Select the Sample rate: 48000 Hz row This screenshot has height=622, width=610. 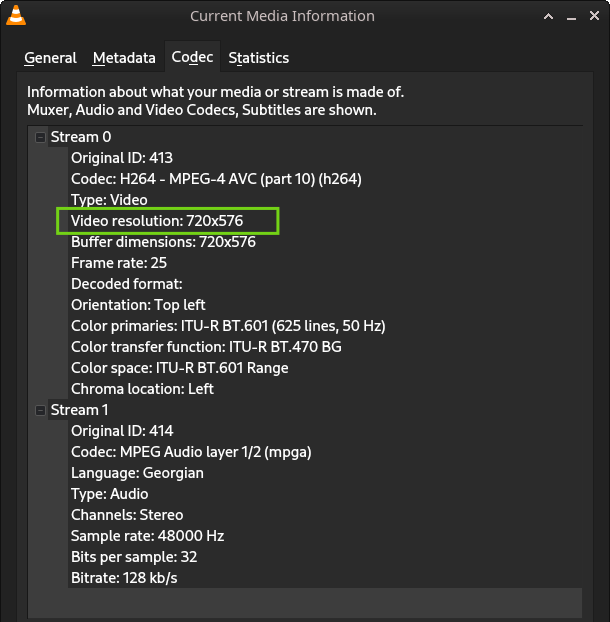148,536
